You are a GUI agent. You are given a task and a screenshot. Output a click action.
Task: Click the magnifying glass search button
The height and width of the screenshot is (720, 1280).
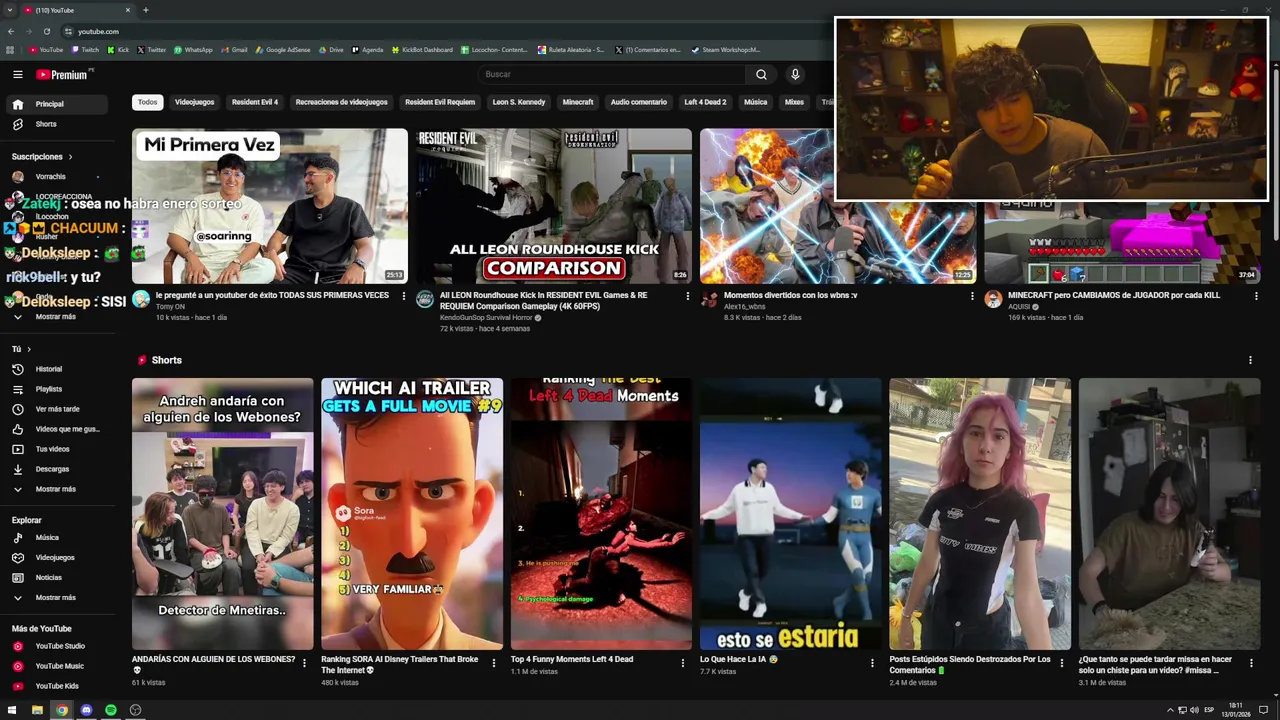pos(761,74)
